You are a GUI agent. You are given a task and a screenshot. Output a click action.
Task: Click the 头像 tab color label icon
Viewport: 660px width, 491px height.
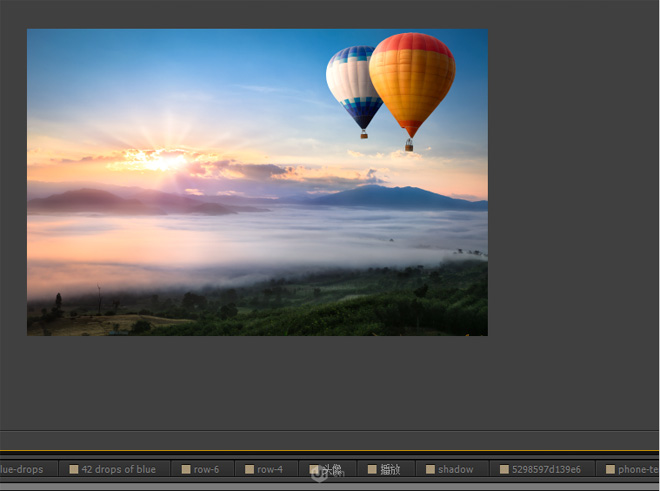314,469
